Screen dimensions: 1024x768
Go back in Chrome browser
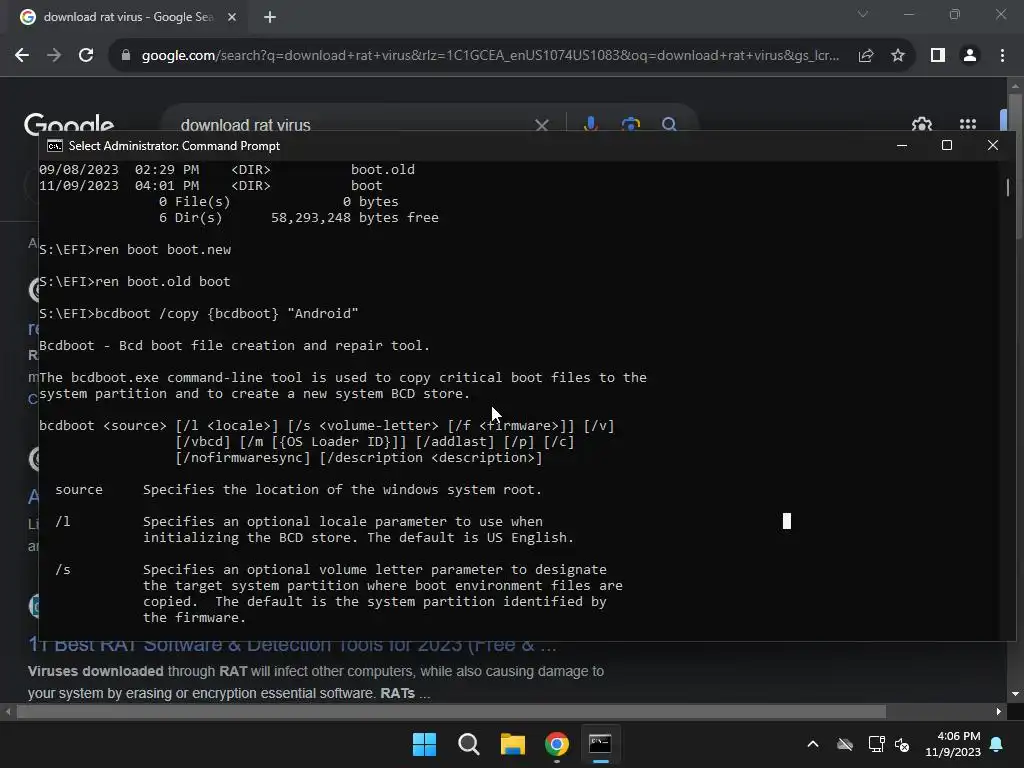22,56
